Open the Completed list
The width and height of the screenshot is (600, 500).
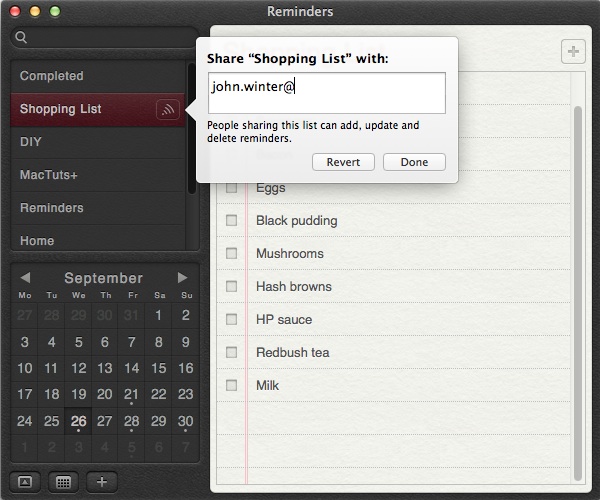click(98, 76)
